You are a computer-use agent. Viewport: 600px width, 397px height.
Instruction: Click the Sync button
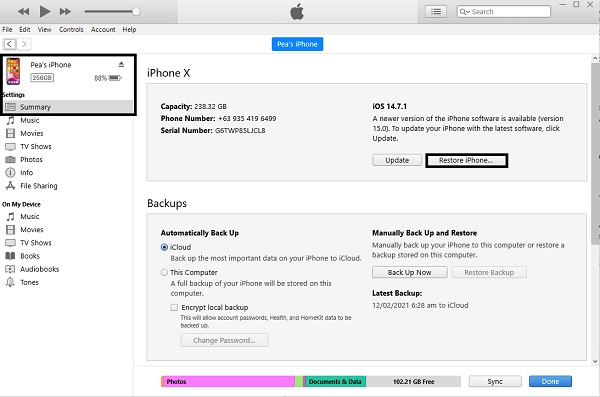click(x=495, y=381)
